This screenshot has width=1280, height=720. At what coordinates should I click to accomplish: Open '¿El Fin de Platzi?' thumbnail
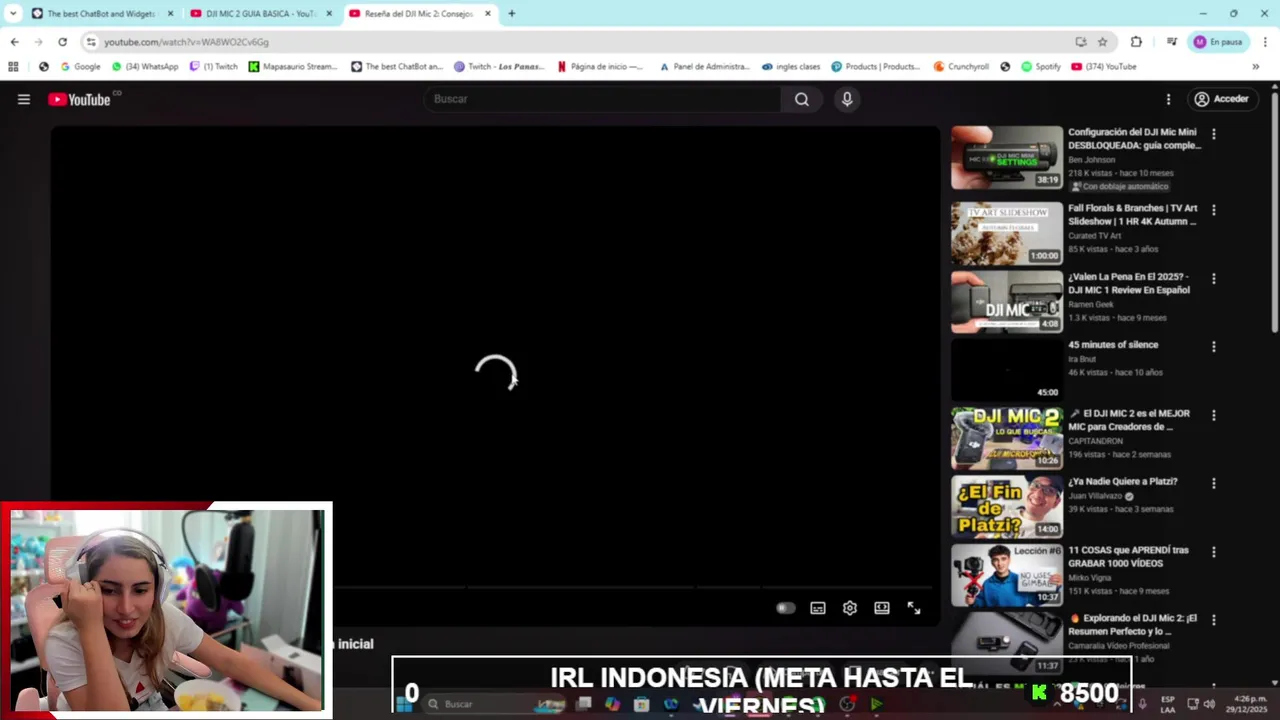coord(1007,506)
